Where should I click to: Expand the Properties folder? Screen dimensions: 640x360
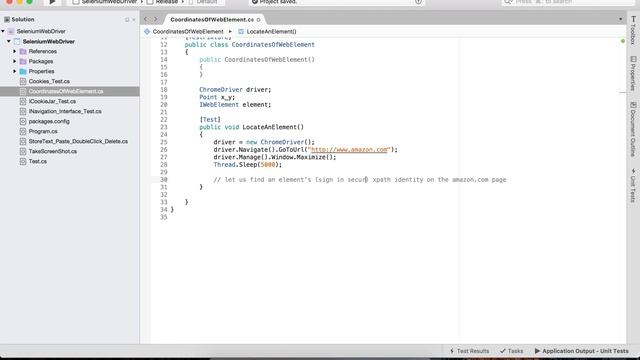point(15,71)
